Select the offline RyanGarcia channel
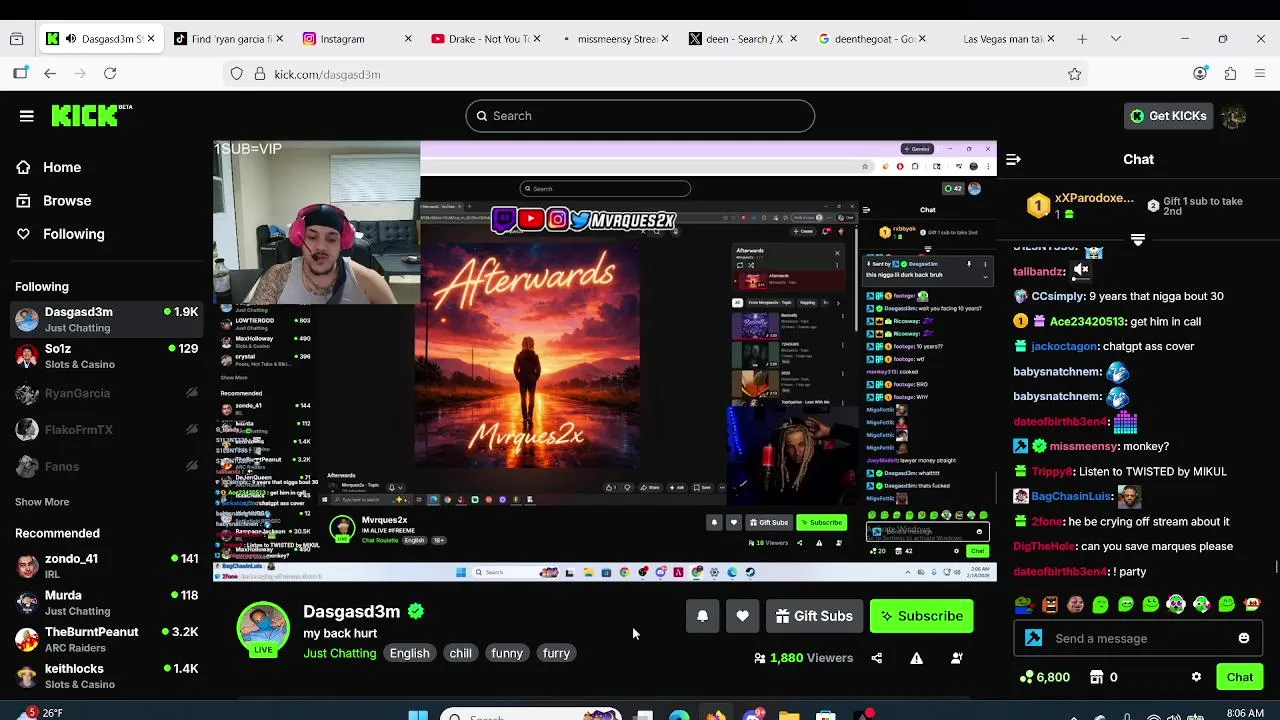The width and height of the screenshot is (1280, 720). coord(107,393)
